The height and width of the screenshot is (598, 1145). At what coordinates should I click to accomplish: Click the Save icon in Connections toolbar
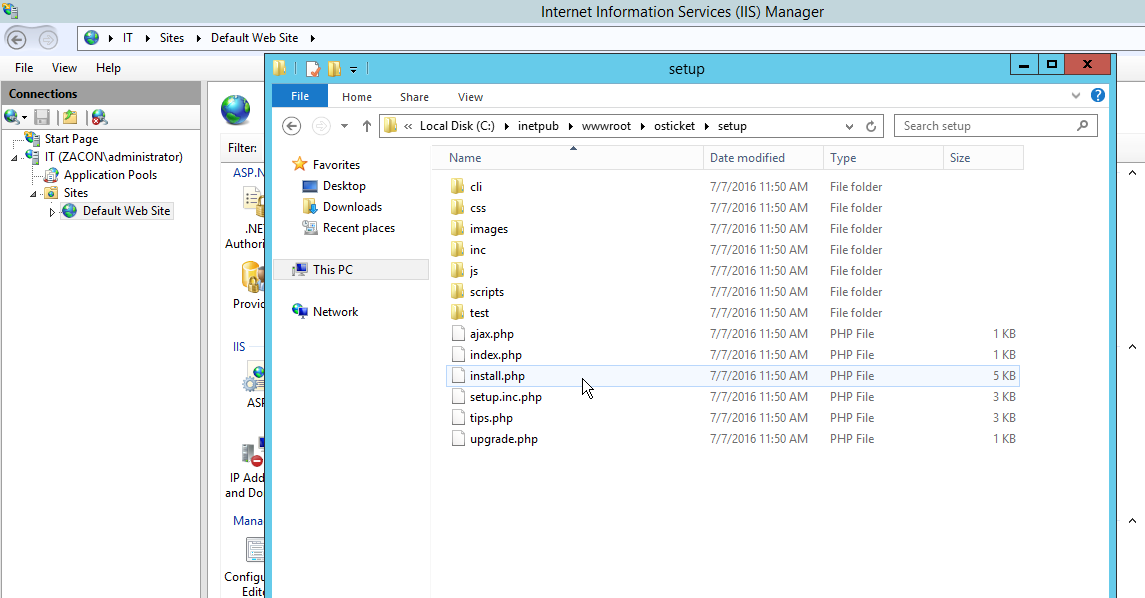click(42, 117)
